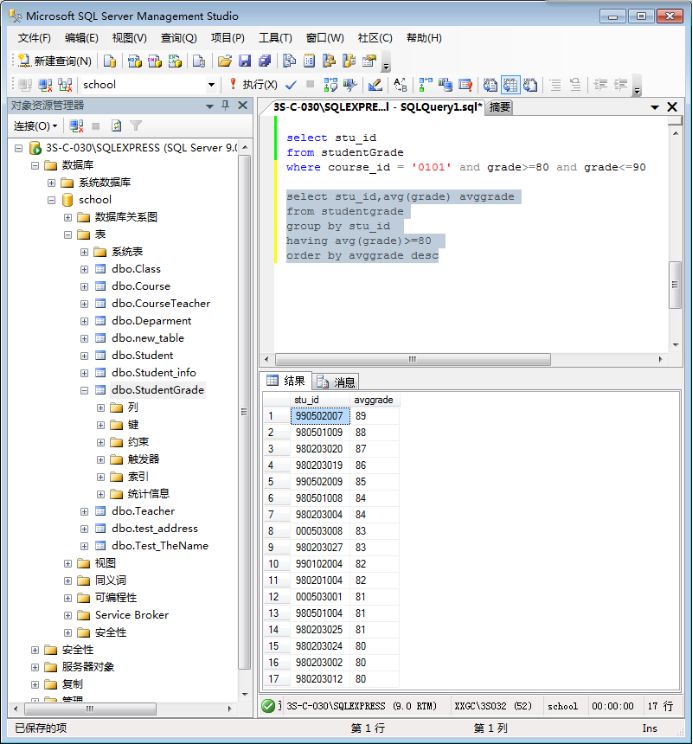Click the New Query (新建查询) button
This screenshot has height=744, width=693.
[55, 61]
